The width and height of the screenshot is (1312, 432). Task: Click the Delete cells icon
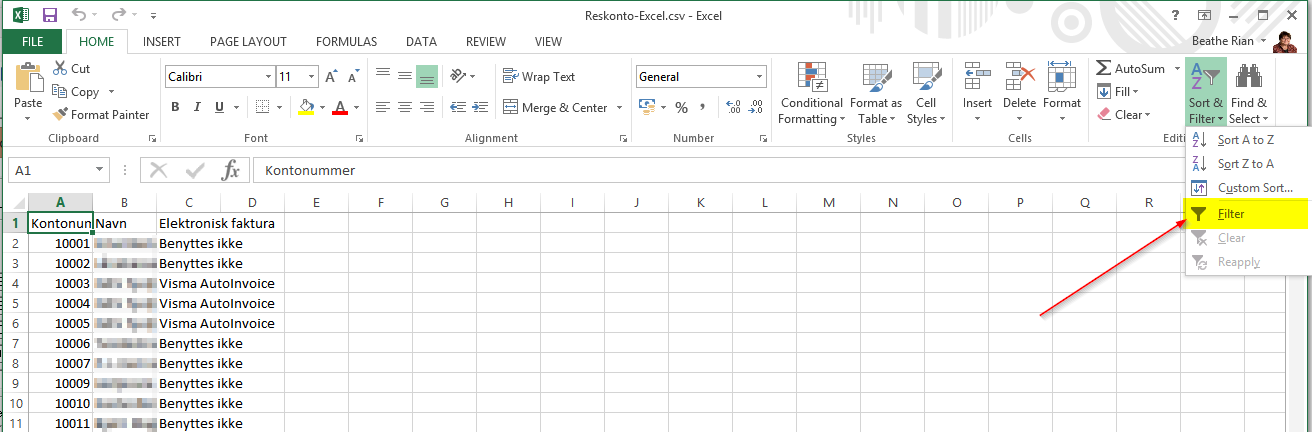[x=1019, y=78]
